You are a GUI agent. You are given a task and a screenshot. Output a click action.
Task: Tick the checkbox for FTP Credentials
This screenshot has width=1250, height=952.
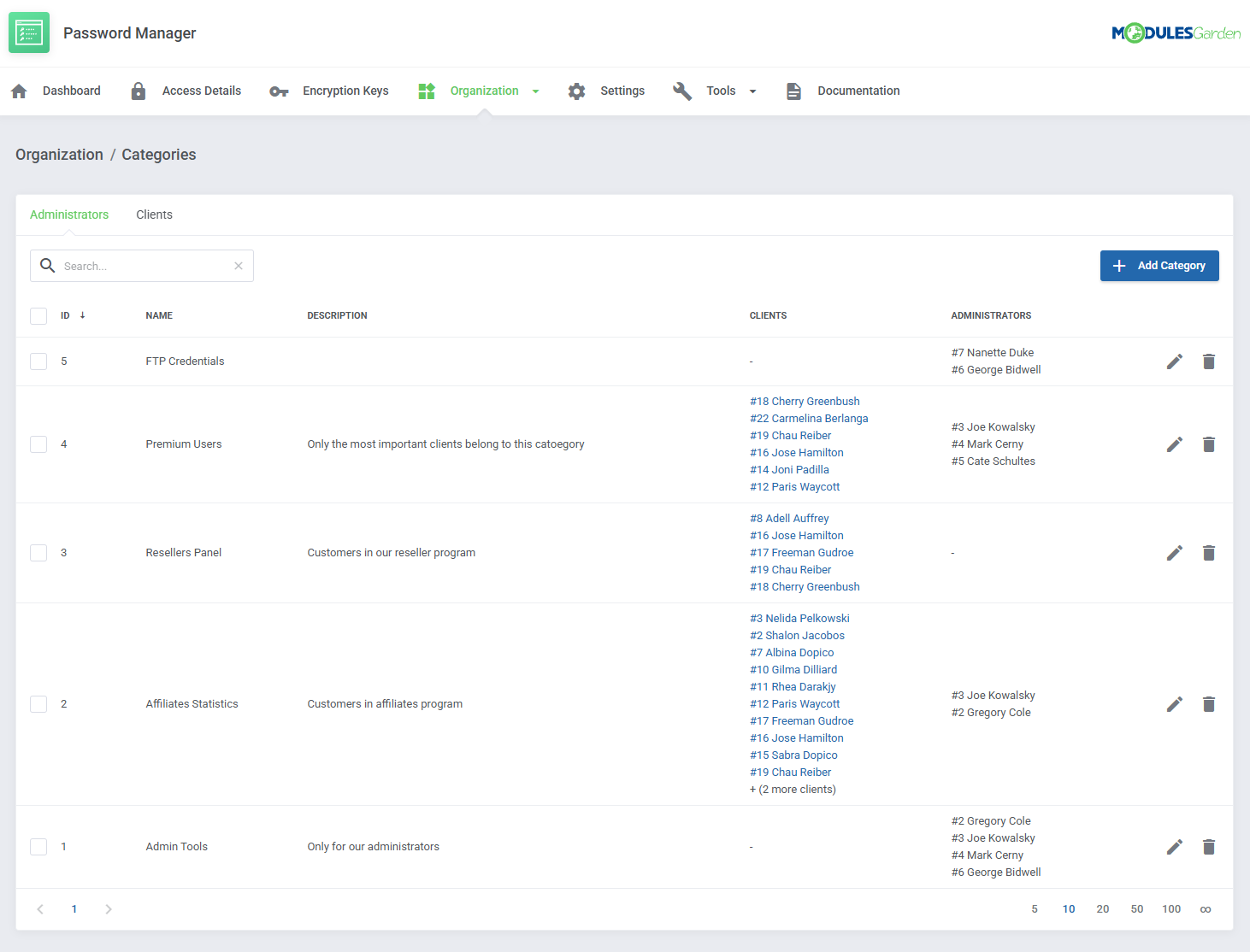(38, 361)
